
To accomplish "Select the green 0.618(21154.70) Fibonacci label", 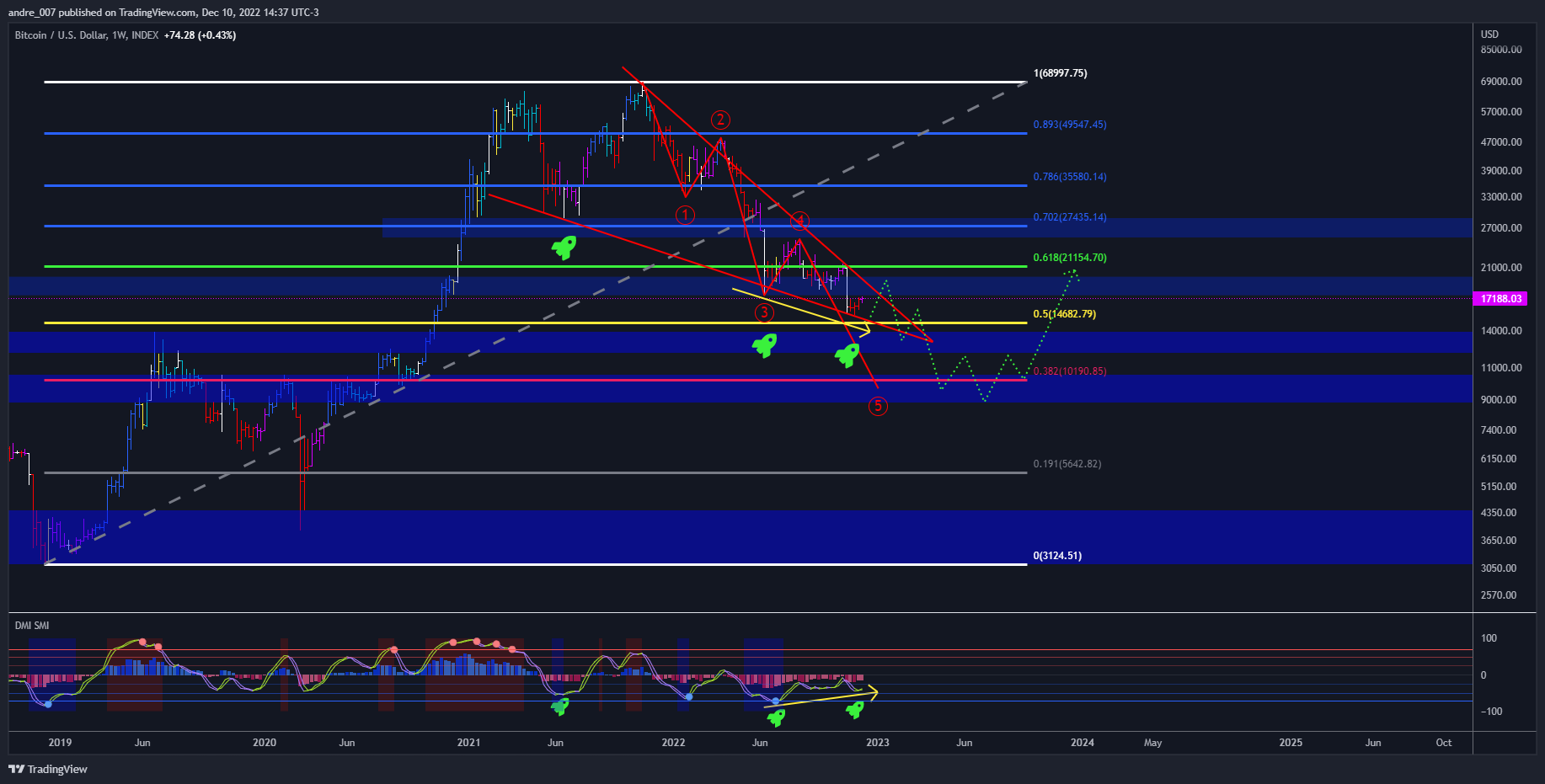I will 1070,258.
